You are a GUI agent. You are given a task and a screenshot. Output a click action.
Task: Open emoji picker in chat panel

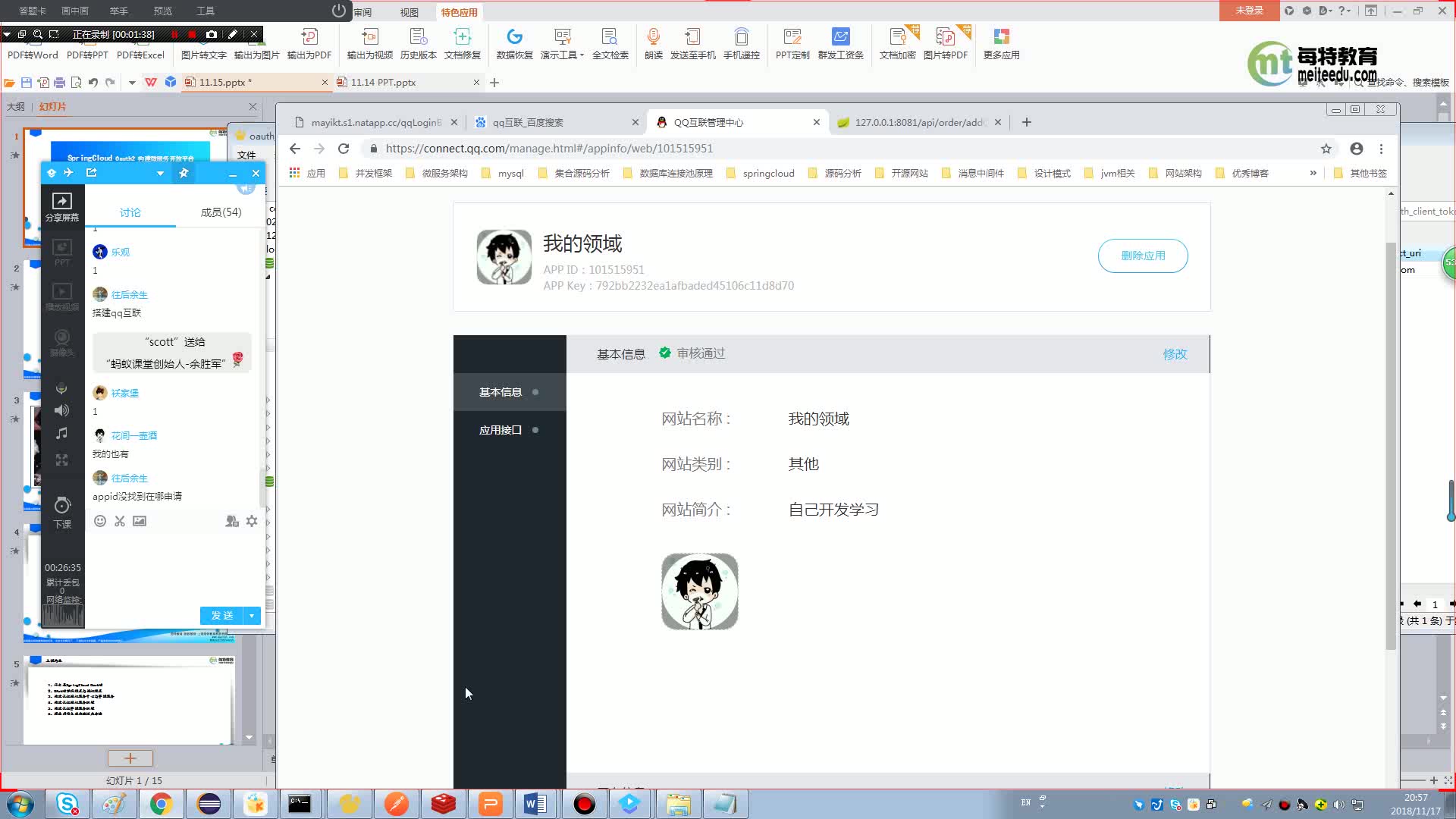point(100,521)
